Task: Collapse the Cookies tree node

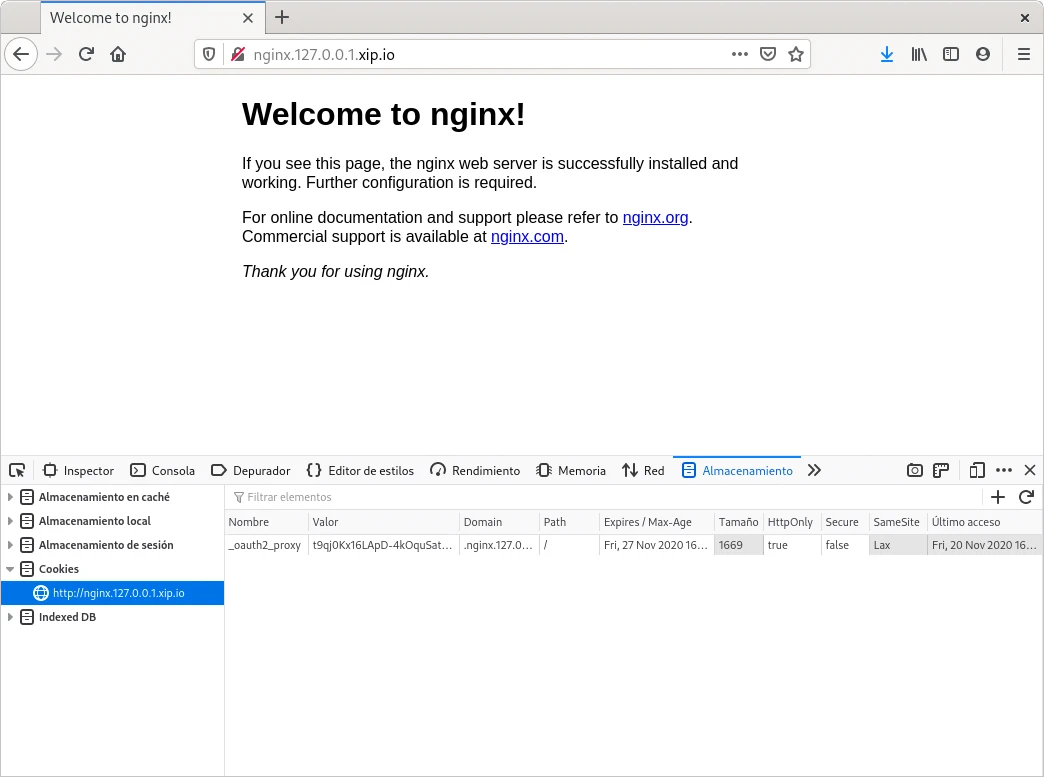Action: coord(11,569)
